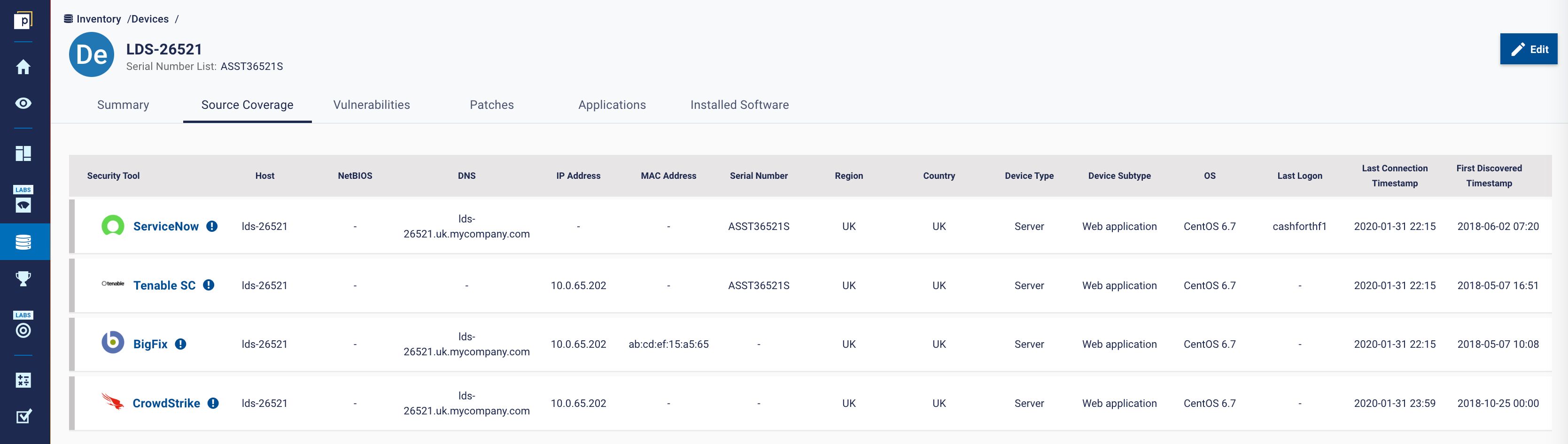This screenshot has width=1568, height=444.
Task: Click the ServiceNow green logo icon
Action: tap(113, 226)
